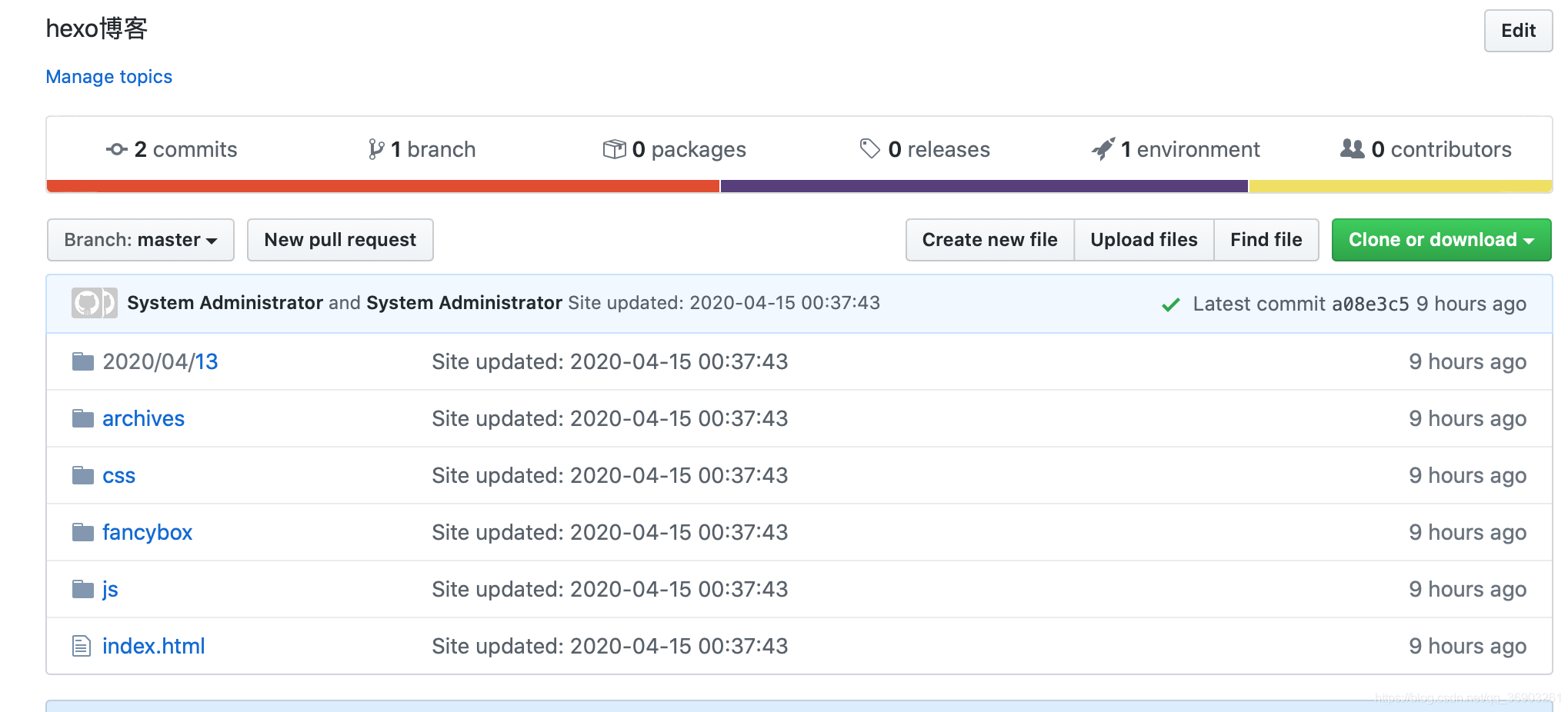Click the commit message in index.html row

click(610, 646)
